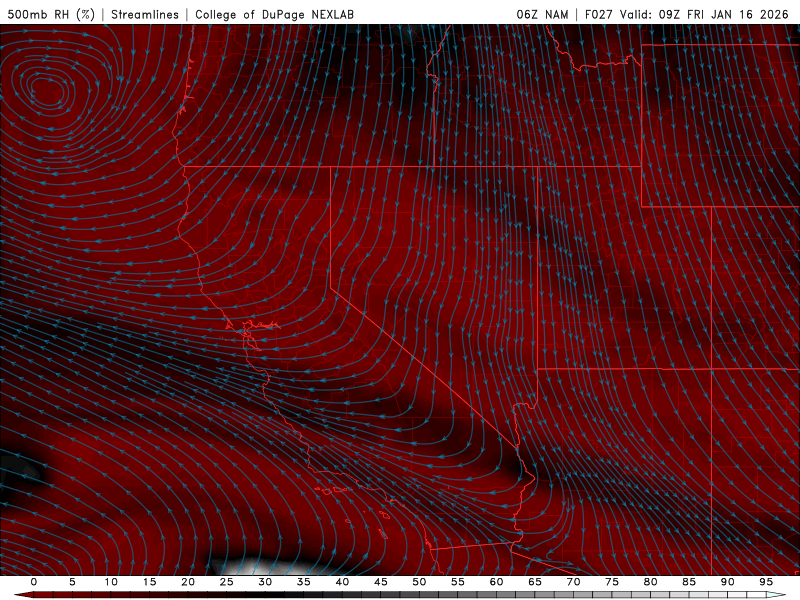Image resolution: width=800 pixels, height=600 pixels.
Task: Click the 'F027' forecast hour label
Action: (x=599, y=14)
